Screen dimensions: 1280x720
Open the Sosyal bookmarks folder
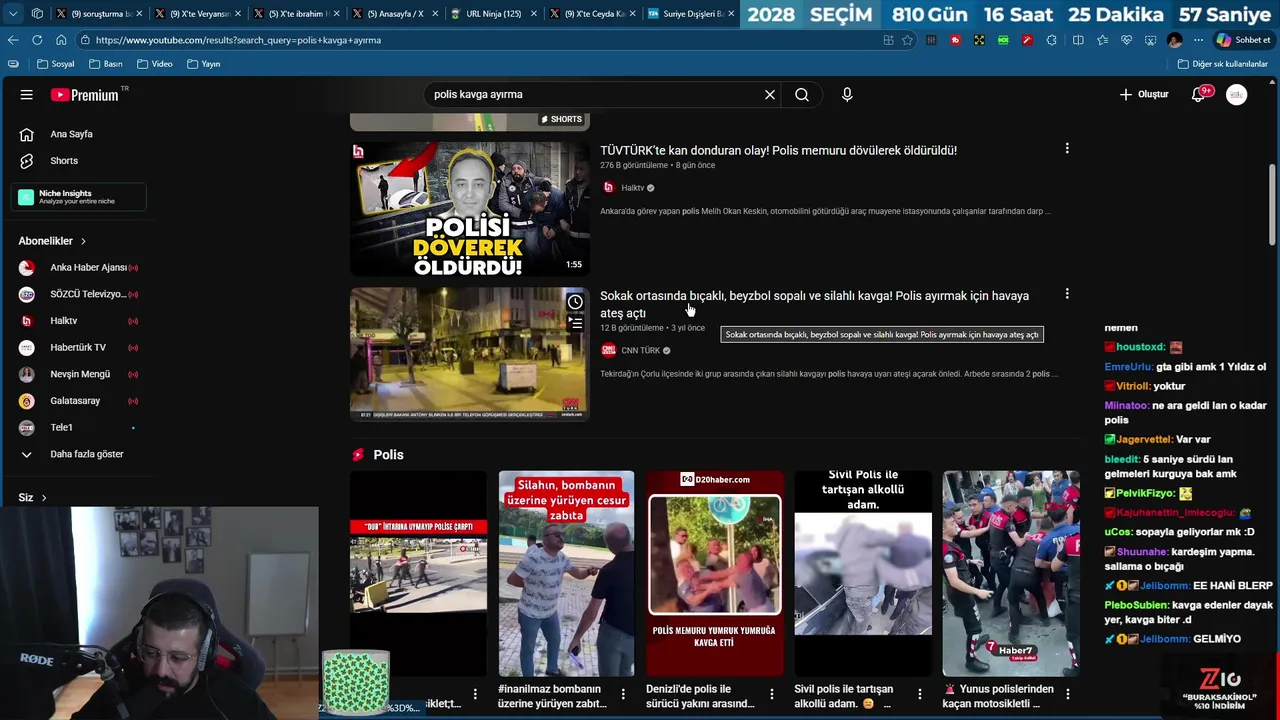56,64
